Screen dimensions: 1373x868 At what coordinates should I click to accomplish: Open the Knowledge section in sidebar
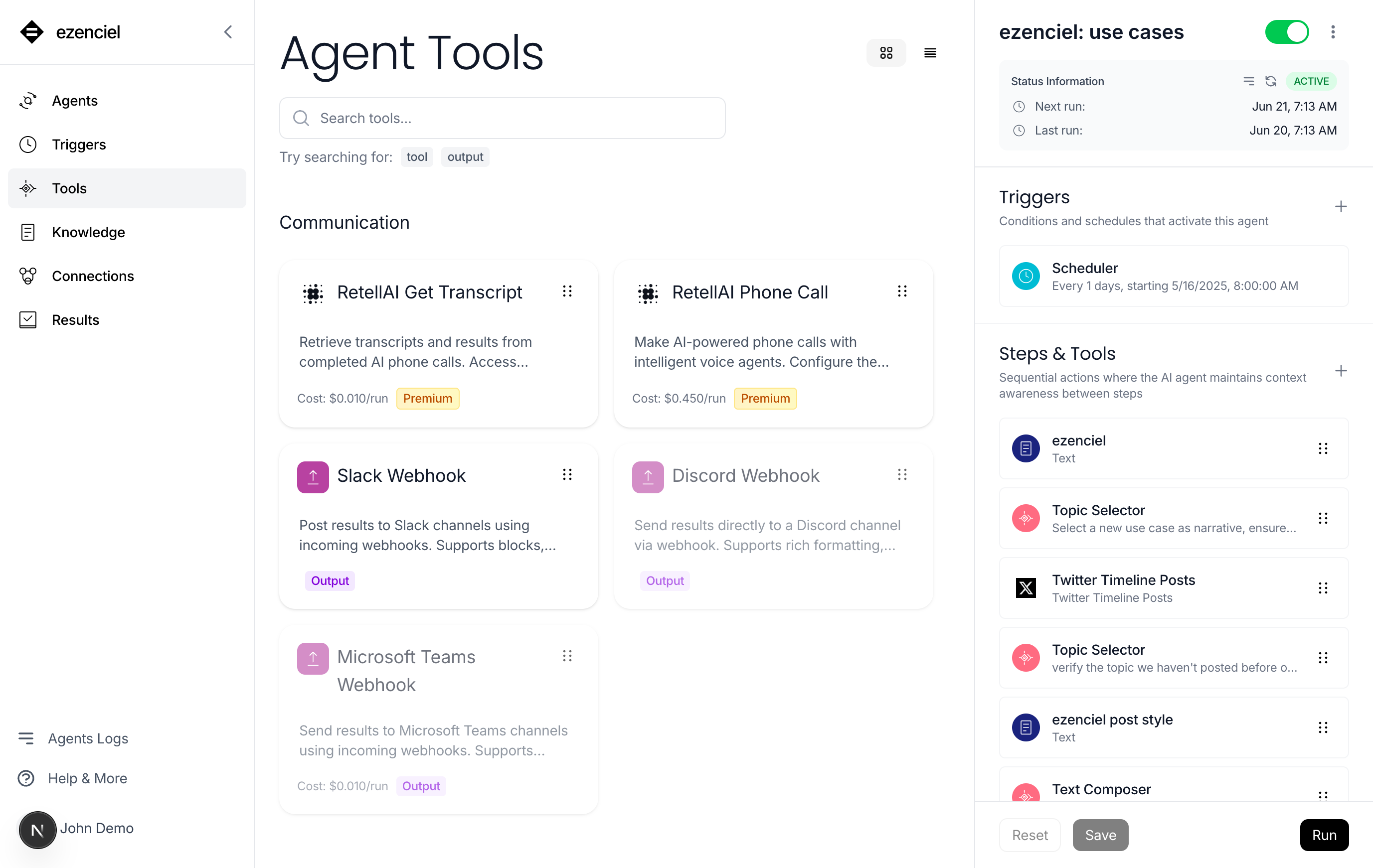[88, 232]
